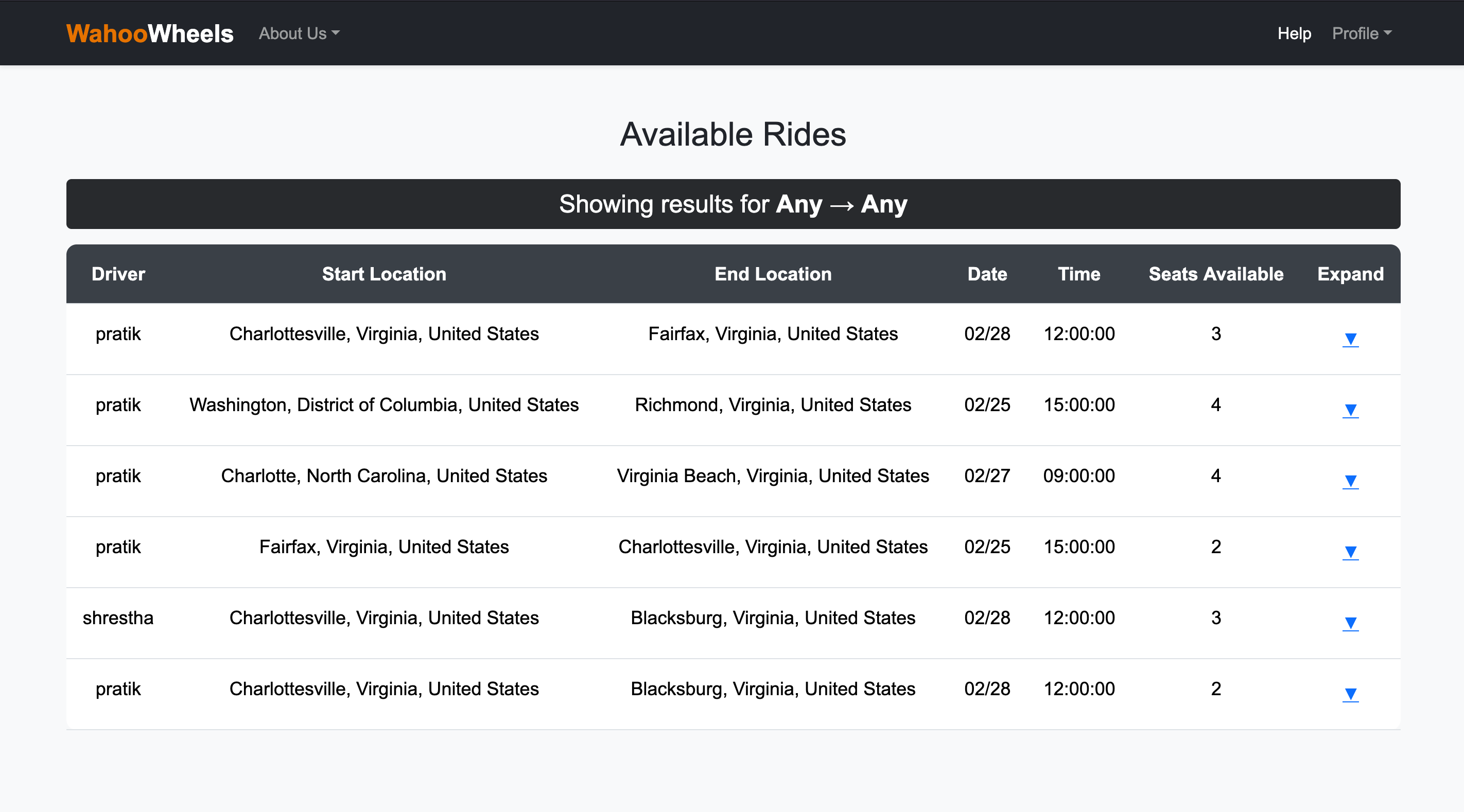Click the Start Location column header

384,274
